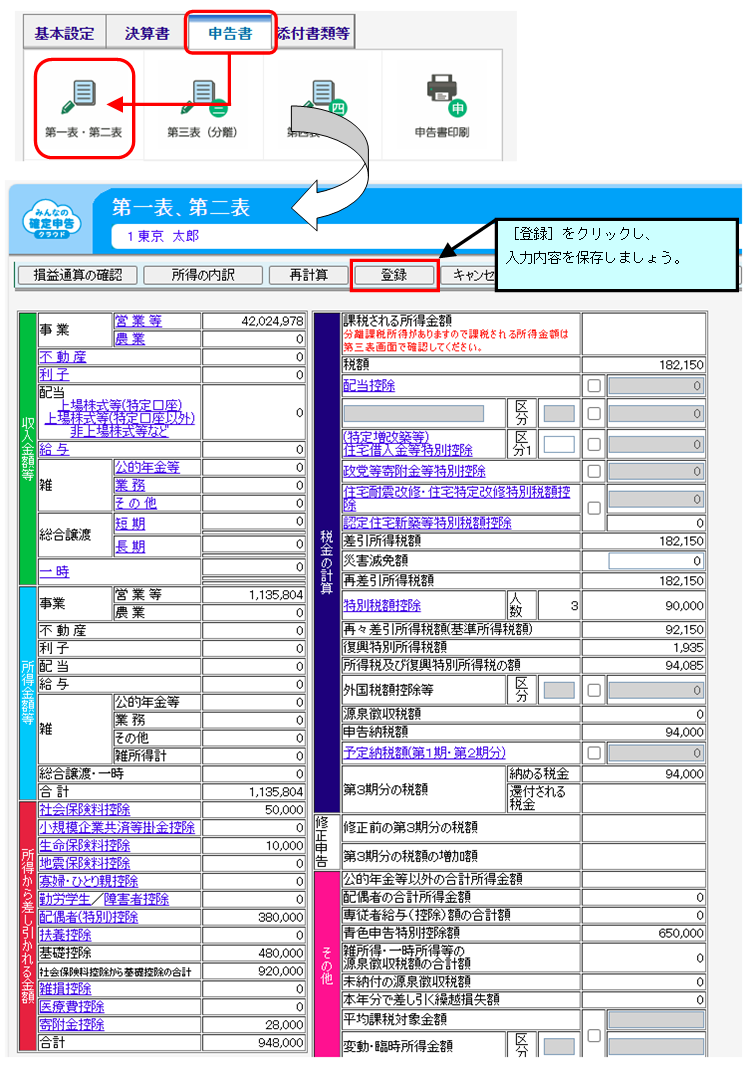Open the 長期 transfer link
Screen dimensions: 751x1068
tap(130, 546)
